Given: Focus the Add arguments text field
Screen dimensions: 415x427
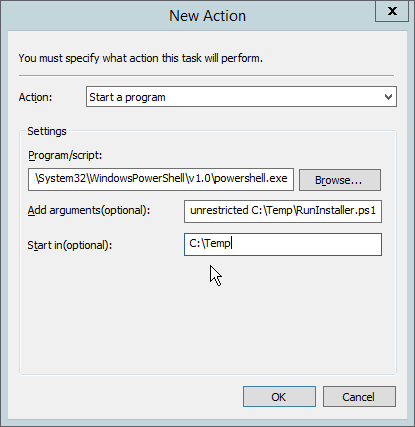Looking at the screenshot, I should [283, 211].
